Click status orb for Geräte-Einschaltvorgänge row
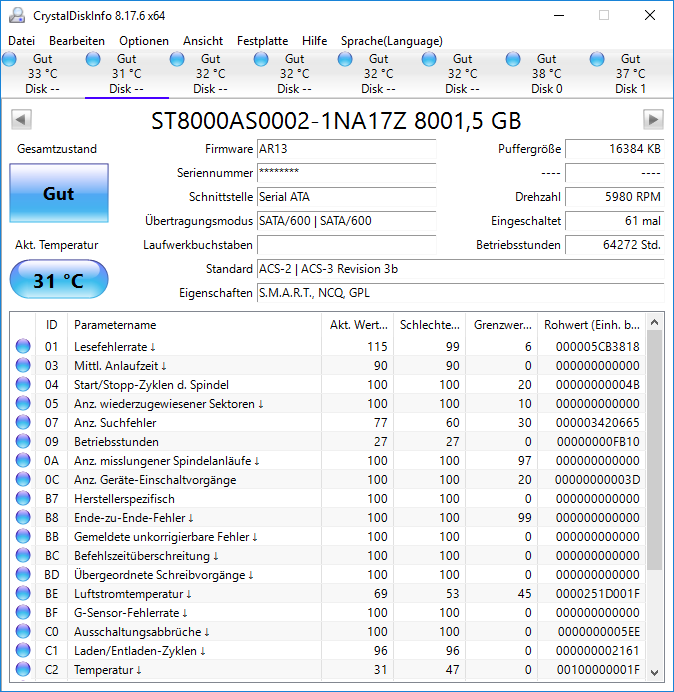This screenshot has width=674, height=692. pyautogui.click(x=23, y=479)
